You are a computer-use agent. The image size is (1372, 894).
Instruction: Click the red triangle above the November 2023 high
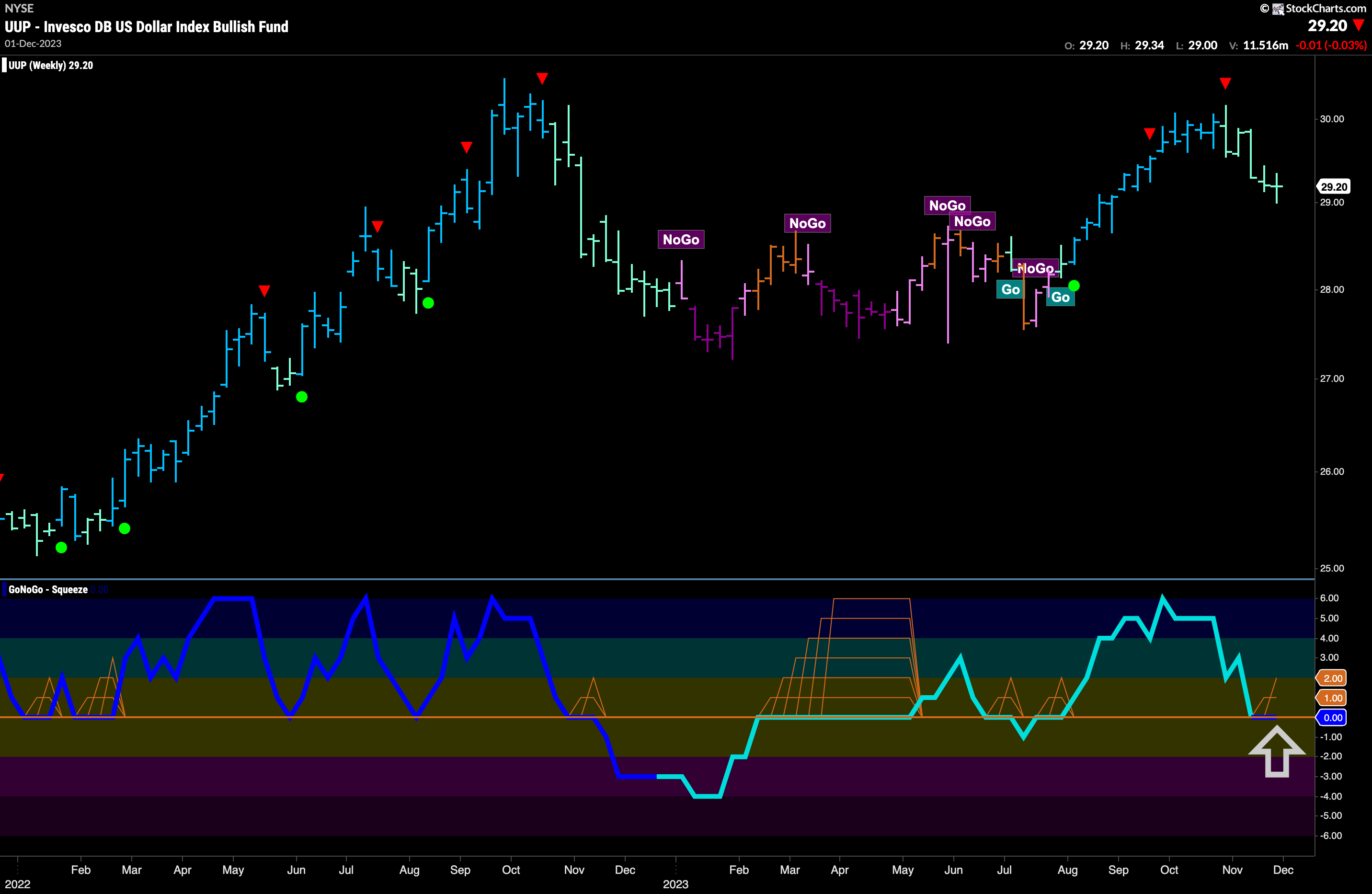point(1225,83)
